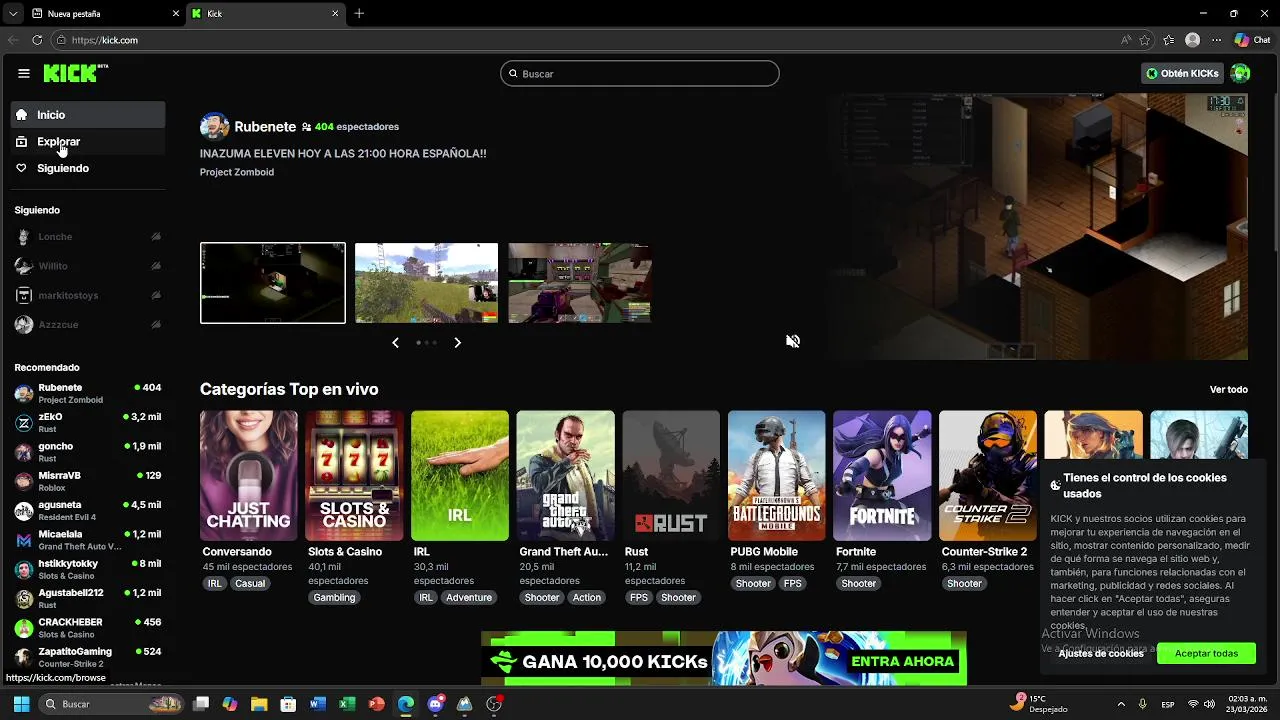
Task: Open the Slots & Casino category card
Action: [x=354, y=476]
